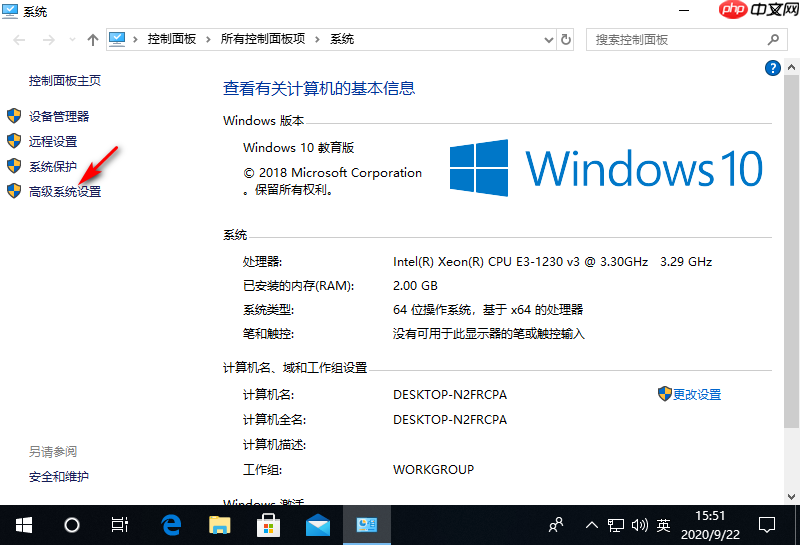Open Remote settings (远程设置)
This screenshot has width=800, height=545.
(53, 141)
